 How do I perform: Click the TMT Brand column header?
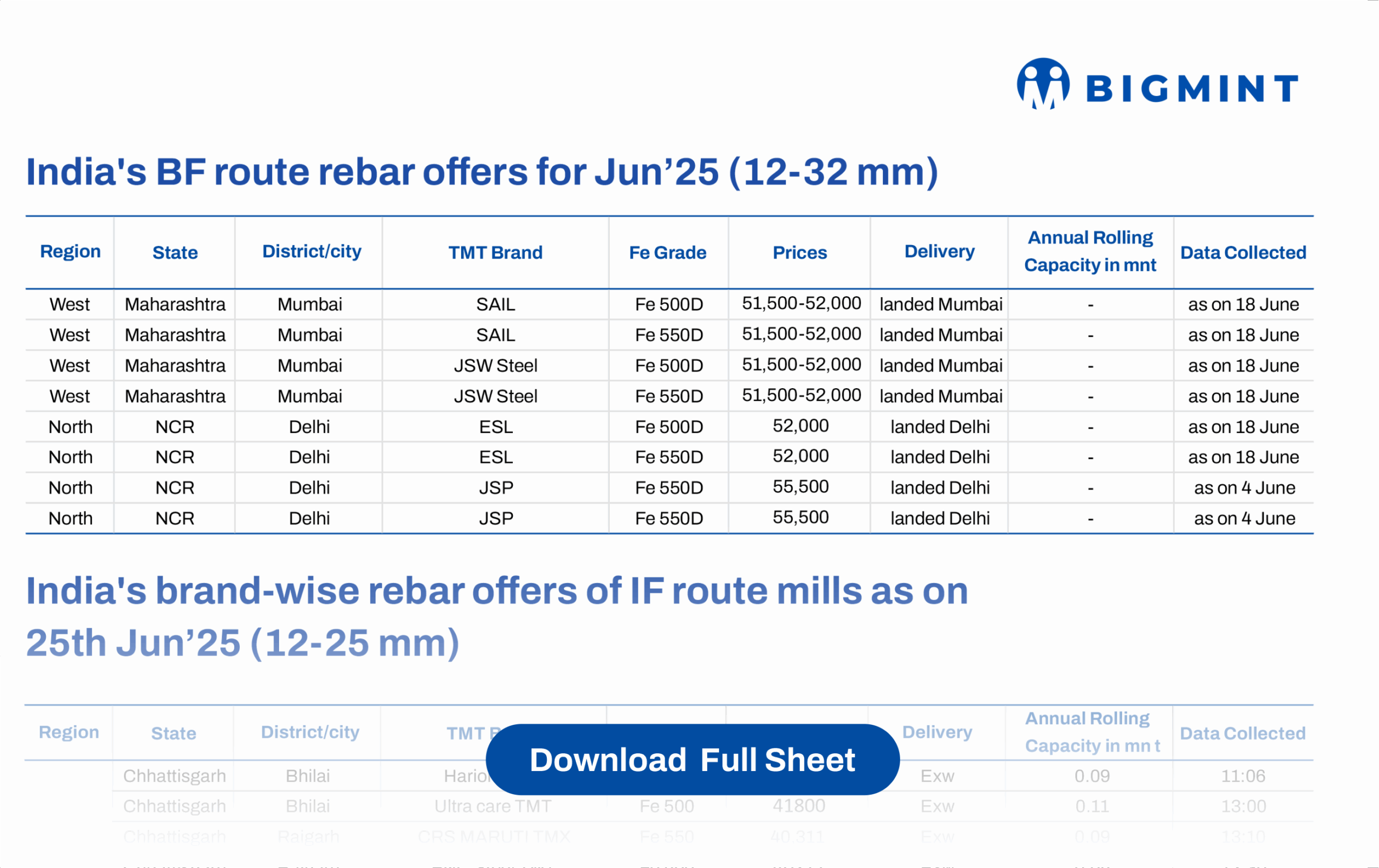pyautogui.click(x=495, y=253)
